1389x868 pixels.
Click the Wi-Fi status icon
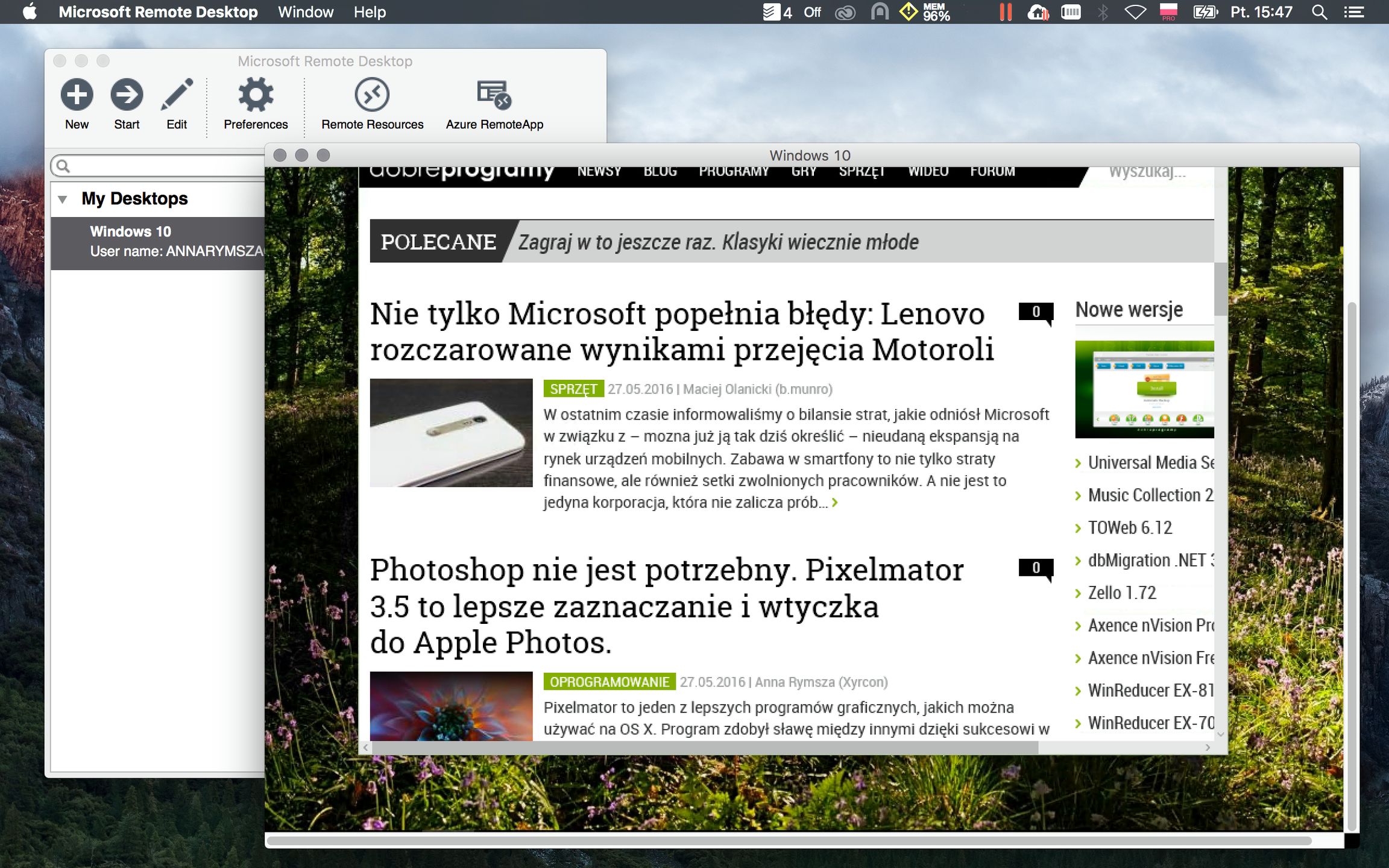pos(1135,12)
